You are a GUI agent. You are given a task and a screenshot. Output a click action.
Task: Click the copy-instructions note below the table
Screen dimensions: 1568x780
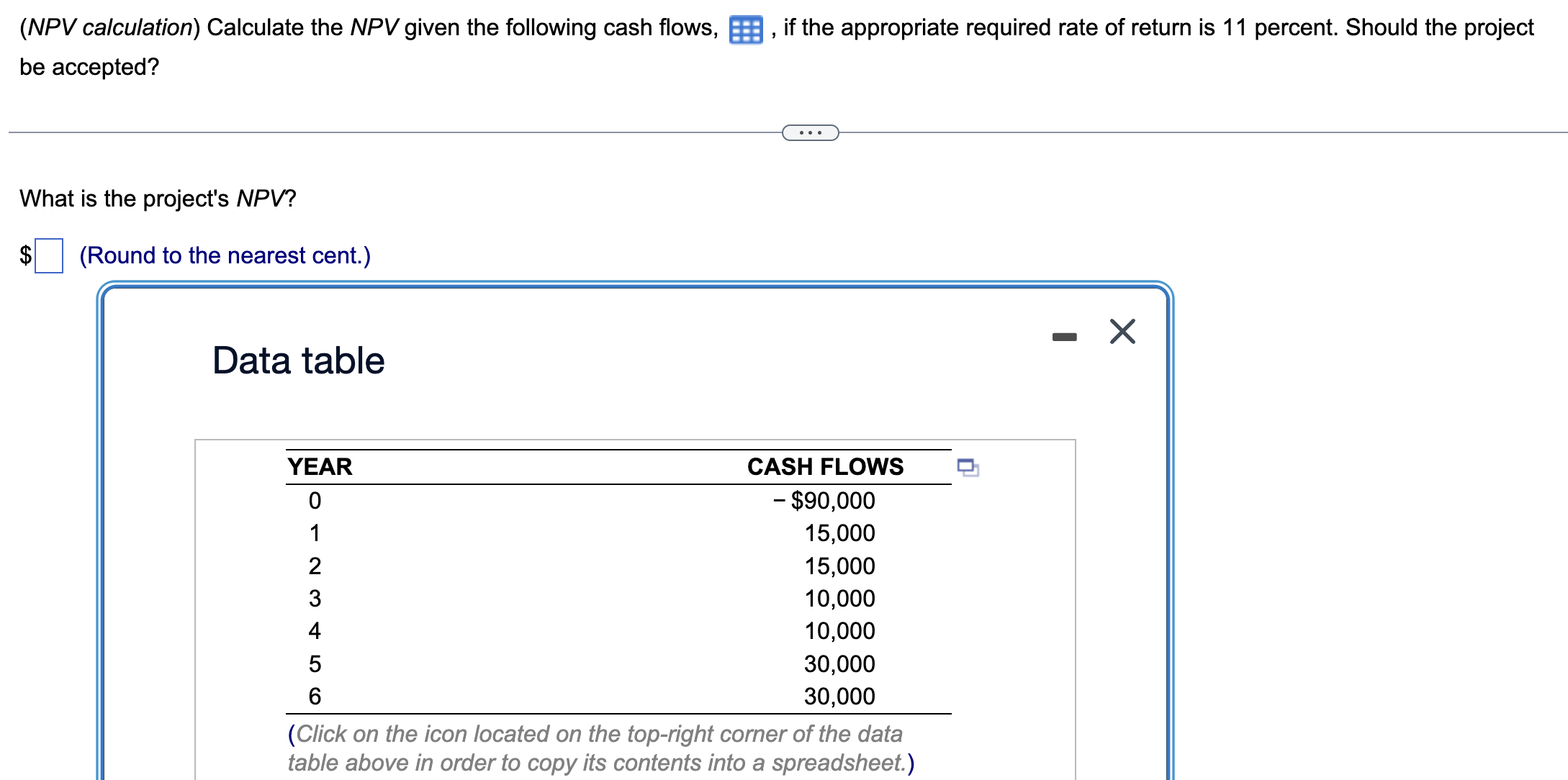coord(600,748)
